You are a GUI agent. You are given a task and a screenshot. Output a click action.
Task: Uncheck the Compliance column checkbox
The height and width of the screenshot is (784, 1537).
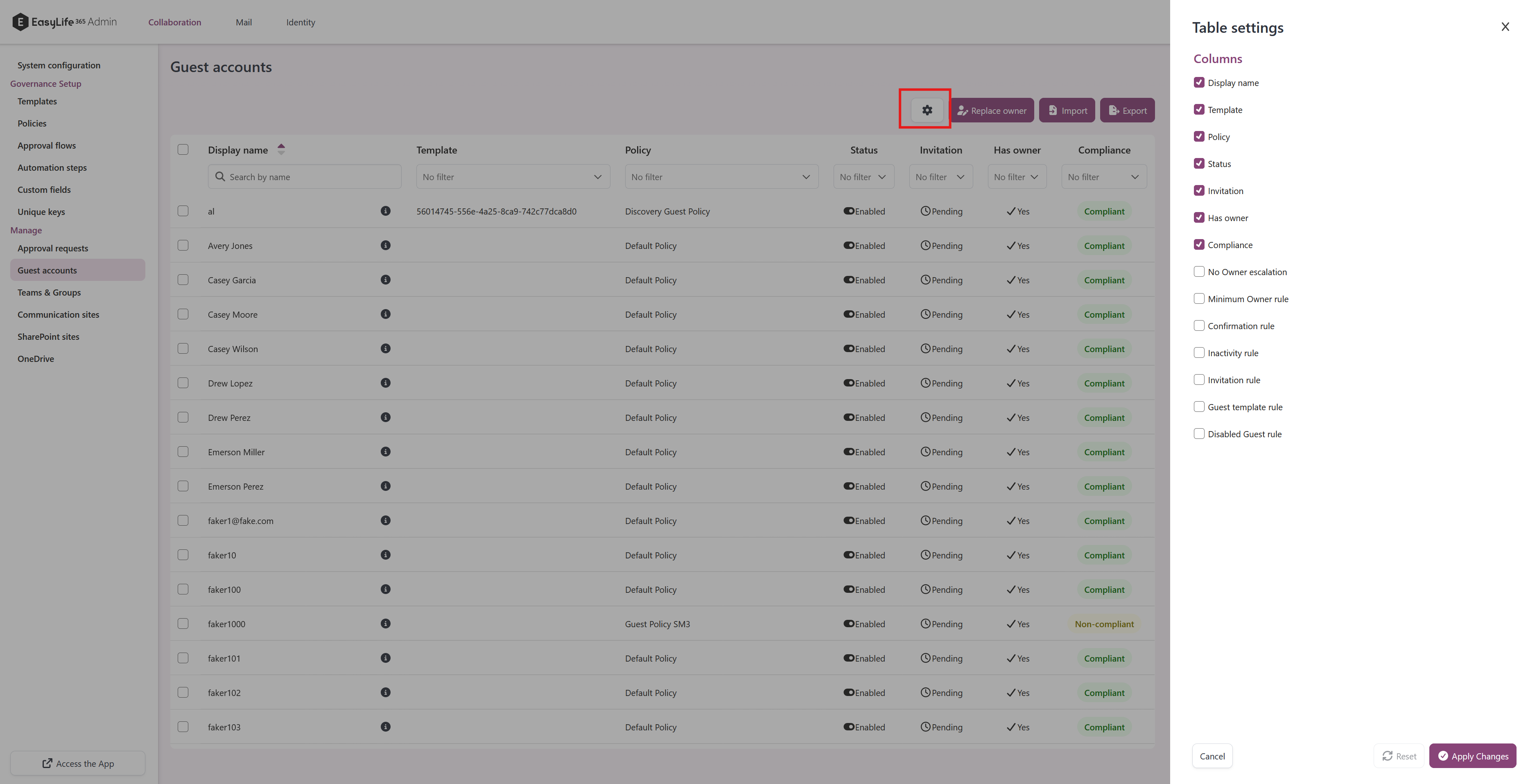pyautogui.click(x=1199, y=245)
